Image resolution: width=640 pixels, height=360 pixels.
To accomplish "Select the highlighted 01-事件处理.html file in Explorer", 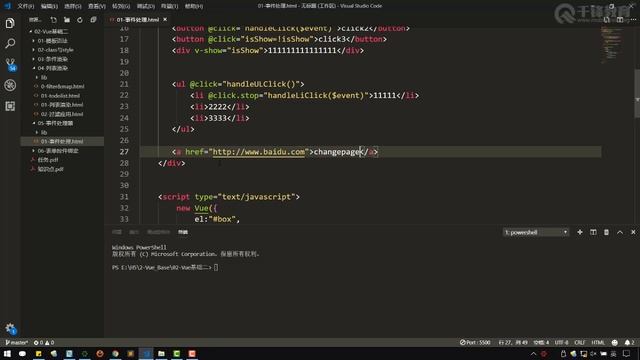I will tap(62, 141).
